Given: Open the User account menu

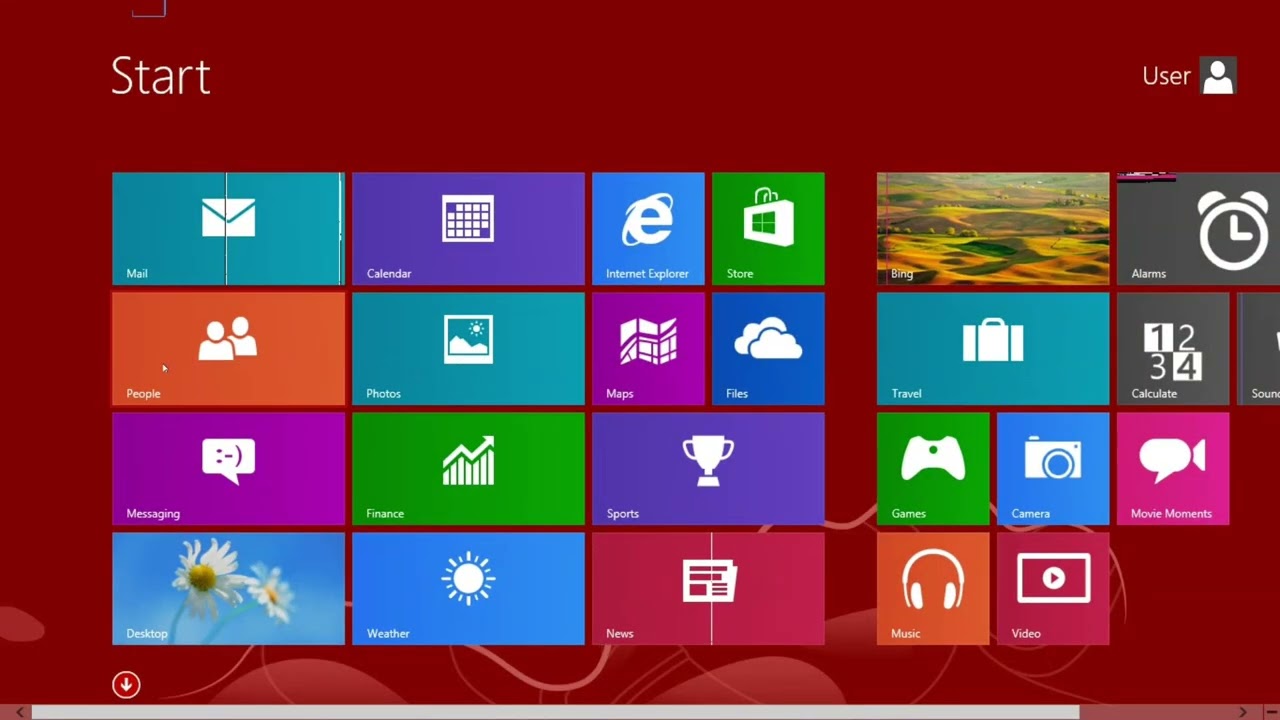Looking at the screenshot, I should (1189, 76).
